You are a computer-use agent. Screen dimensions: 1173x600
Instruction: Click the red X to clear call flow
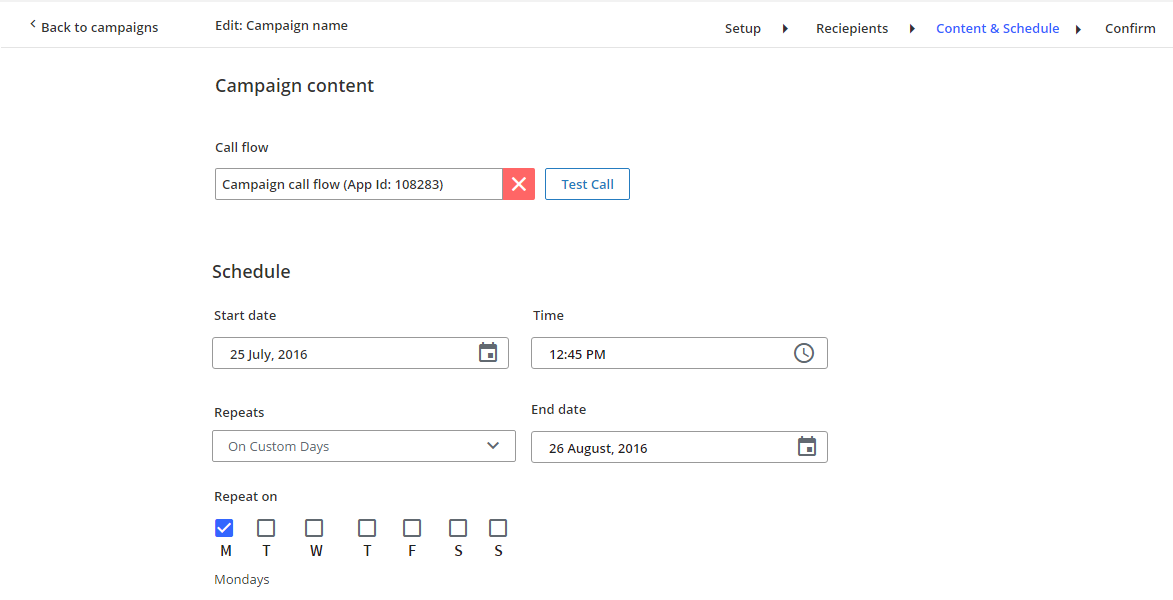click(x=519, y=184)
